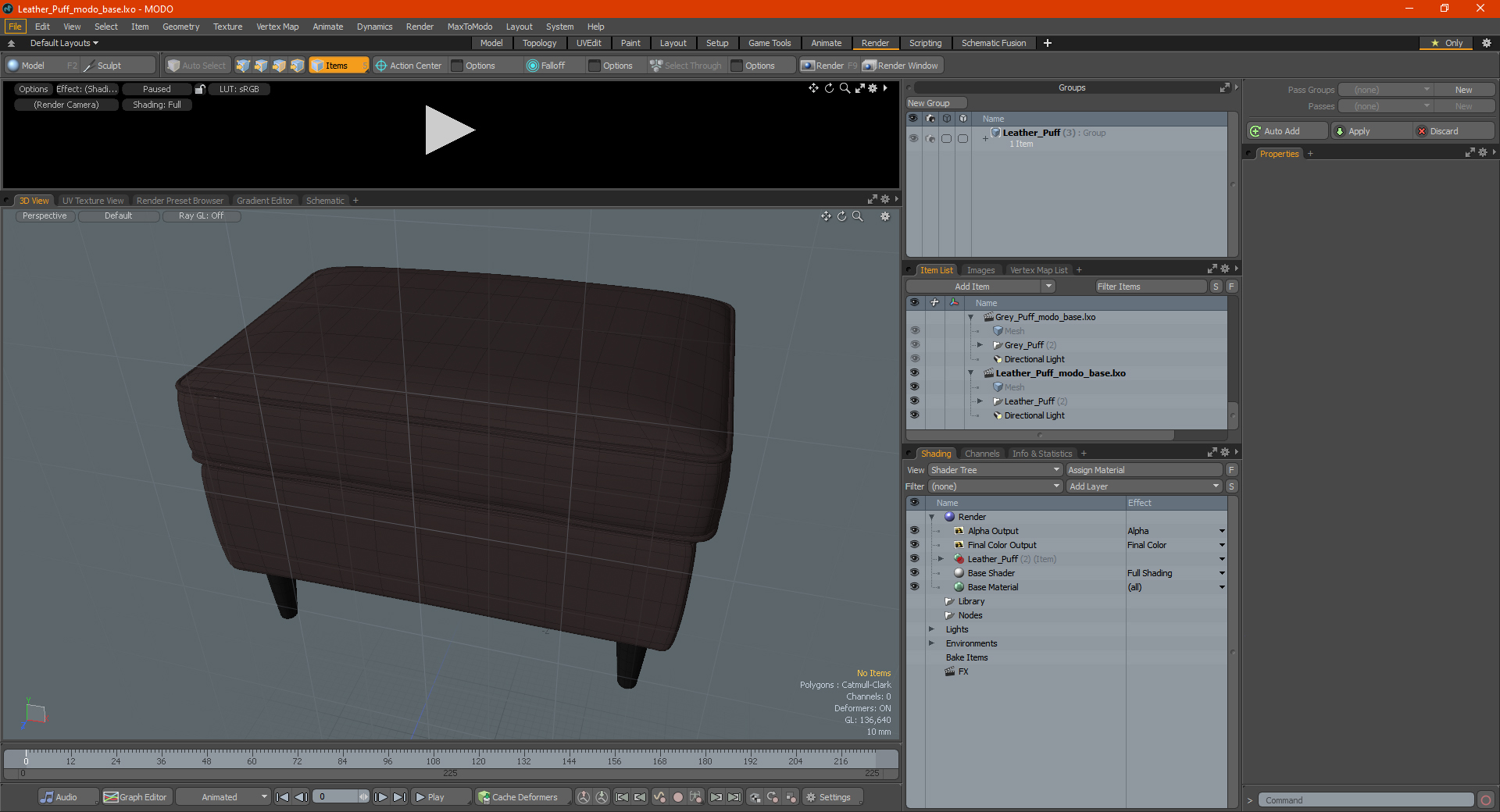Collapse Grey_Puff_modo_base.lxo scene

tap(971, 317)
